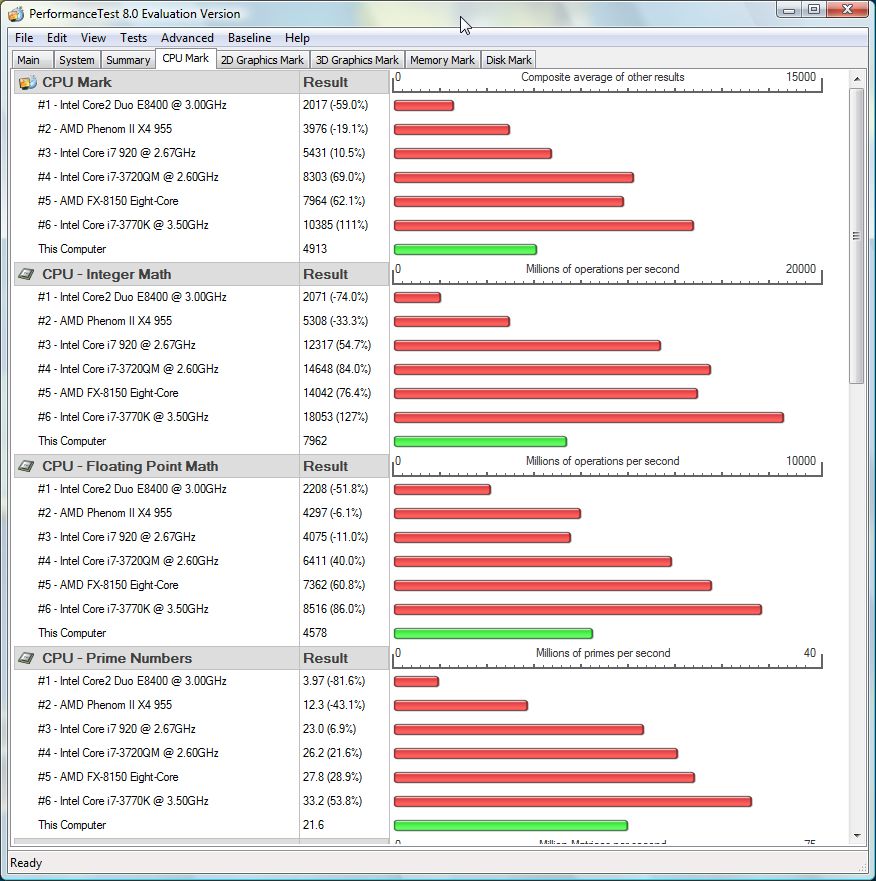Click Integer Math result 18053 (127%)

point(335,417)
